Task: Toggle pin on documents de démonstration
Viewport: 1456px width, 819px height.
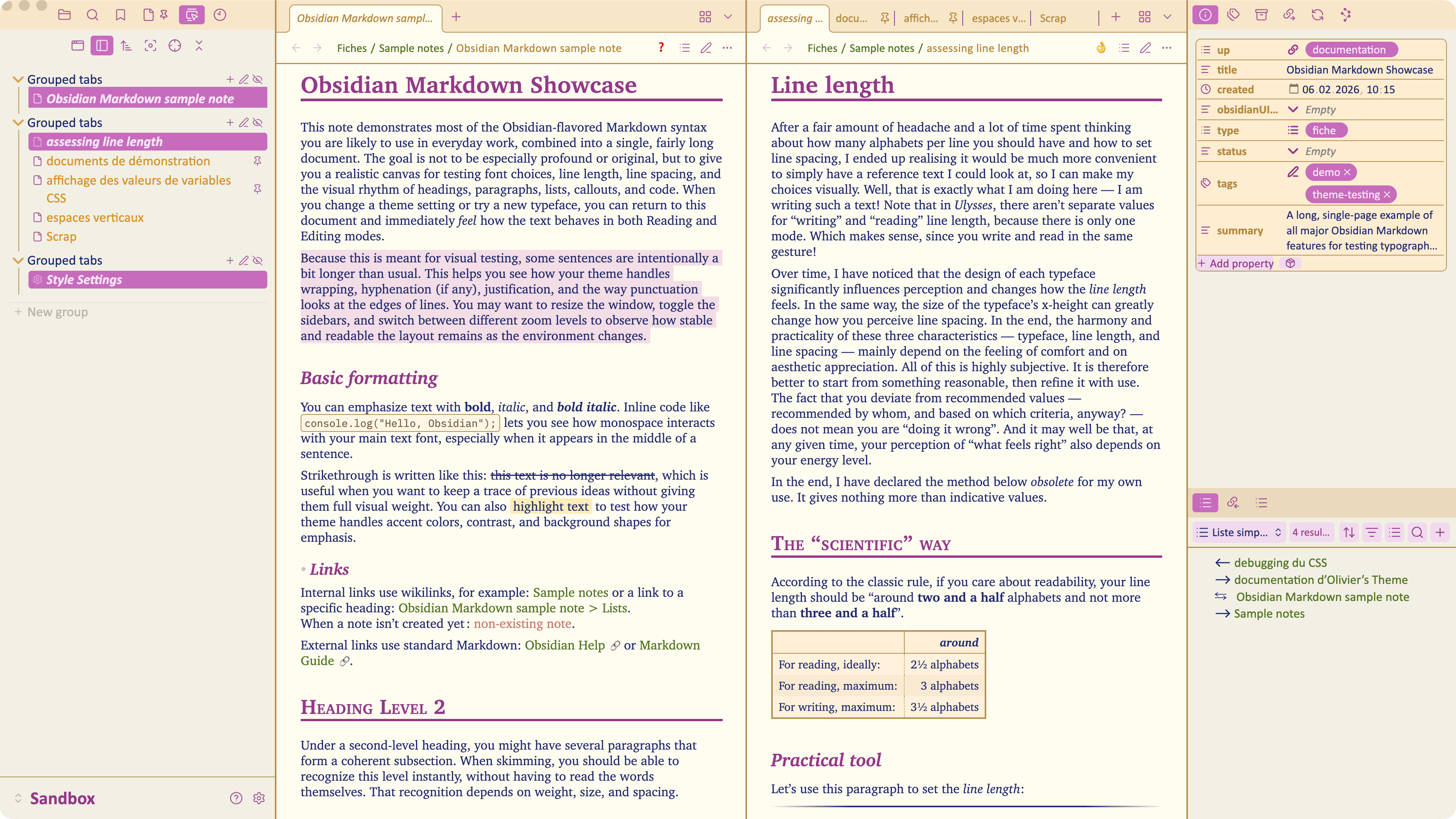Action: [x=257, y=161]
